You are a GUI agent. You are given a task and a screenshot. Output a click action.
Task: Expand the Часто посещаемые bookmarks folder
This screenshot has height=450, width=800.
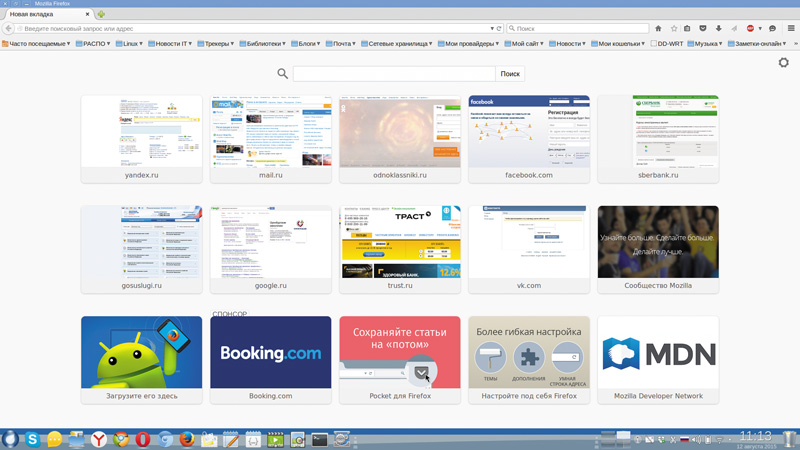(36, 44)
